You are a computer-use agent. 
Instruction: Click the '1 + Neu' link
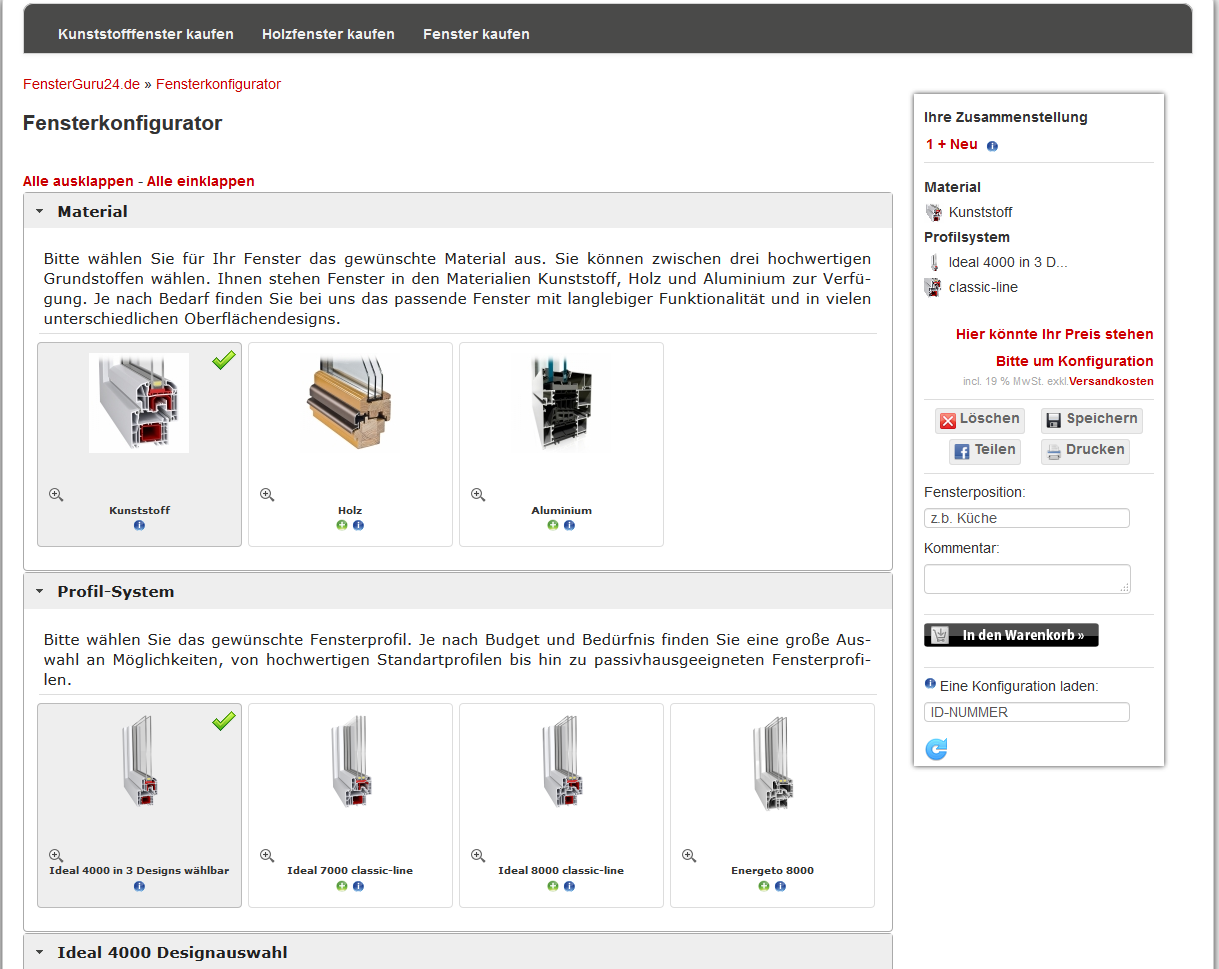point(952,144)
